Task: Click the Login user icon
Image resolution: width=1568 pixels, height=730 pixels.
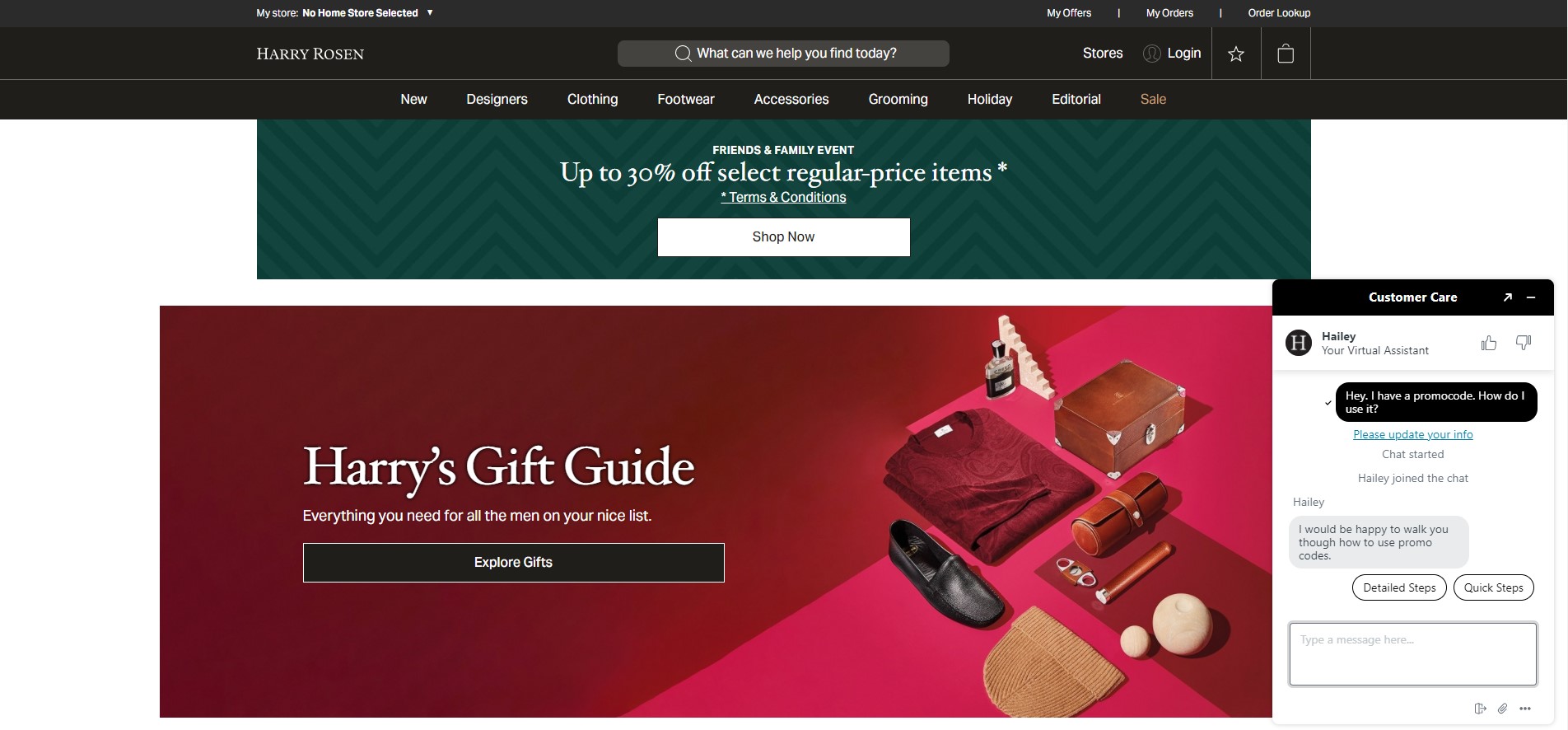Action: pyautogui.click(x=1152, y=54)
